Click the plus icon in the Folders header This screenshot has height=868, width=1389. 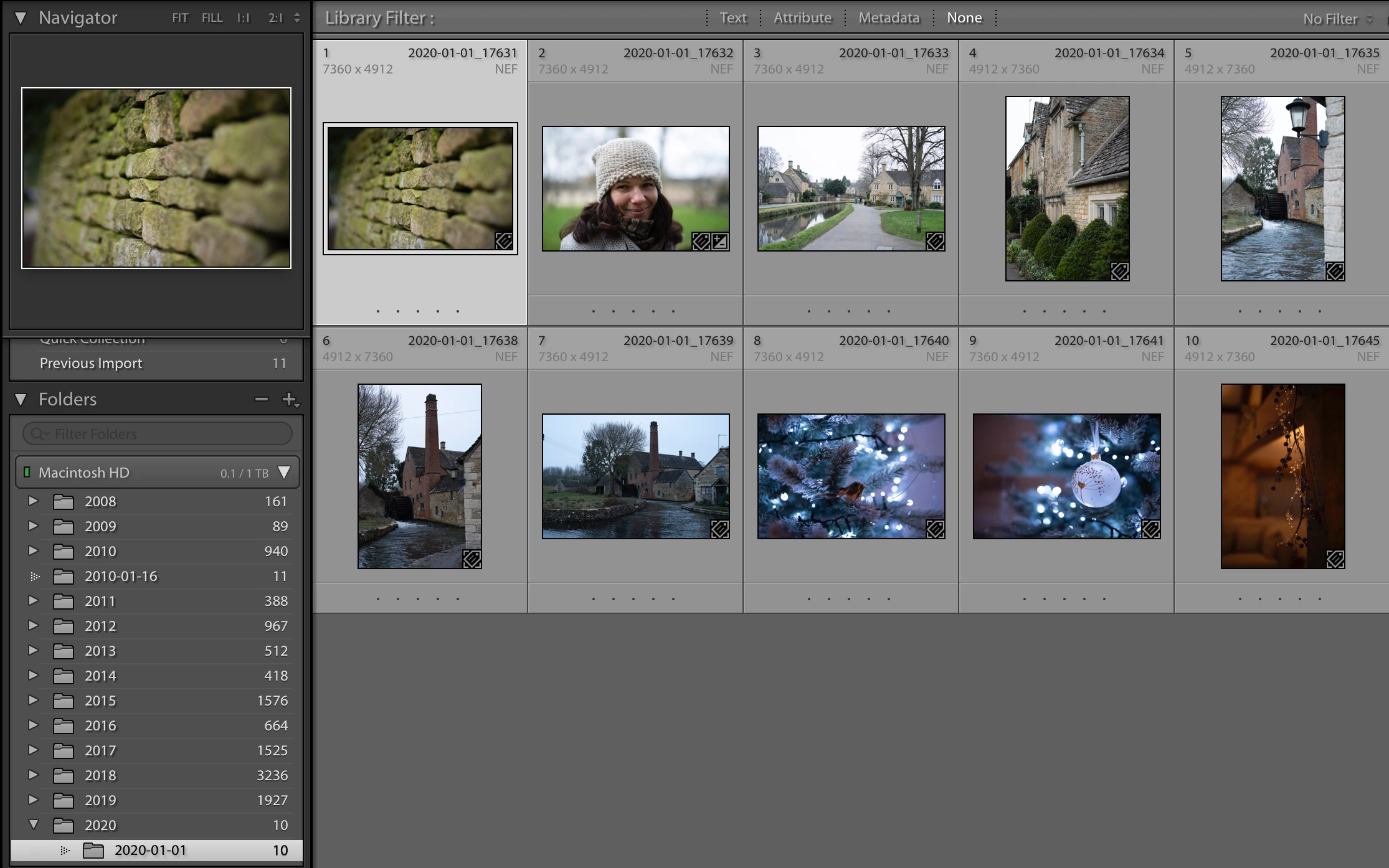click(289, 399)
